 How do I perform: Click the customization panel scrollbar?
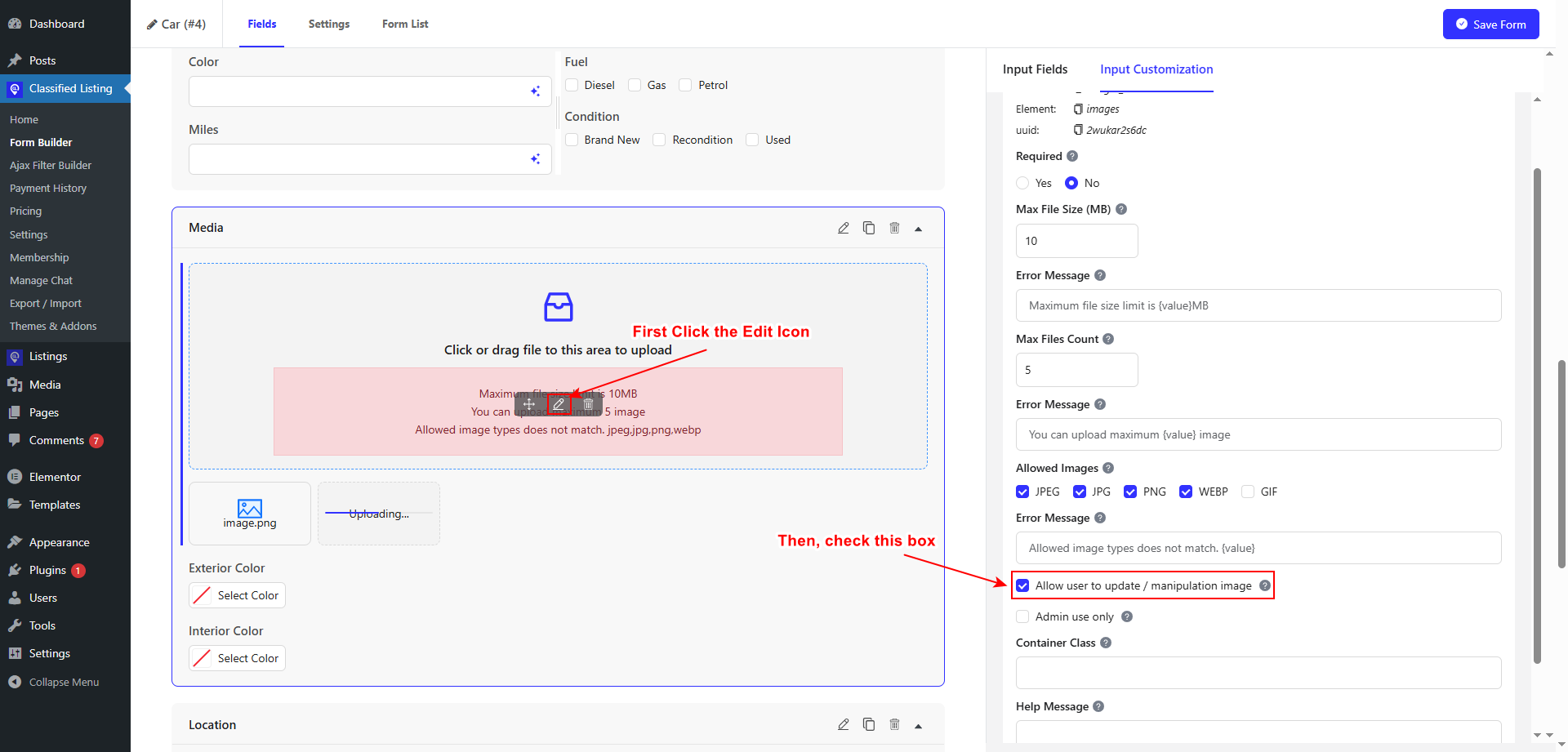click(1537, 416)
